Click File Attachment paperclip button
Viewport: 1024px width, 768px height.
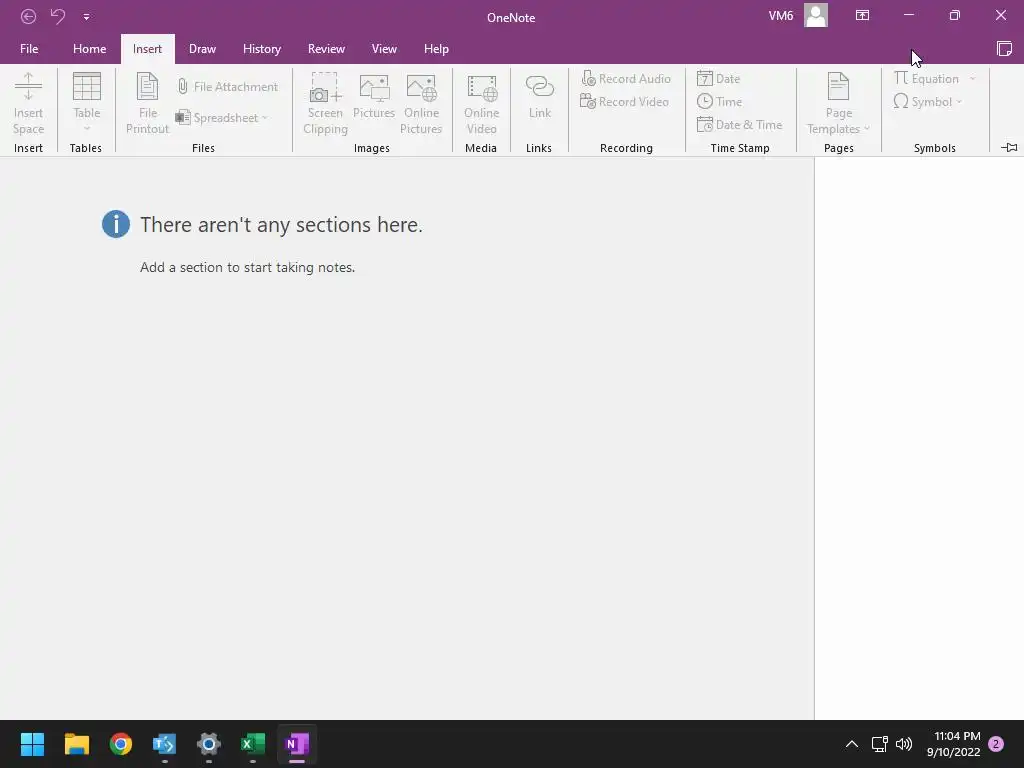(x=227, y=87)
